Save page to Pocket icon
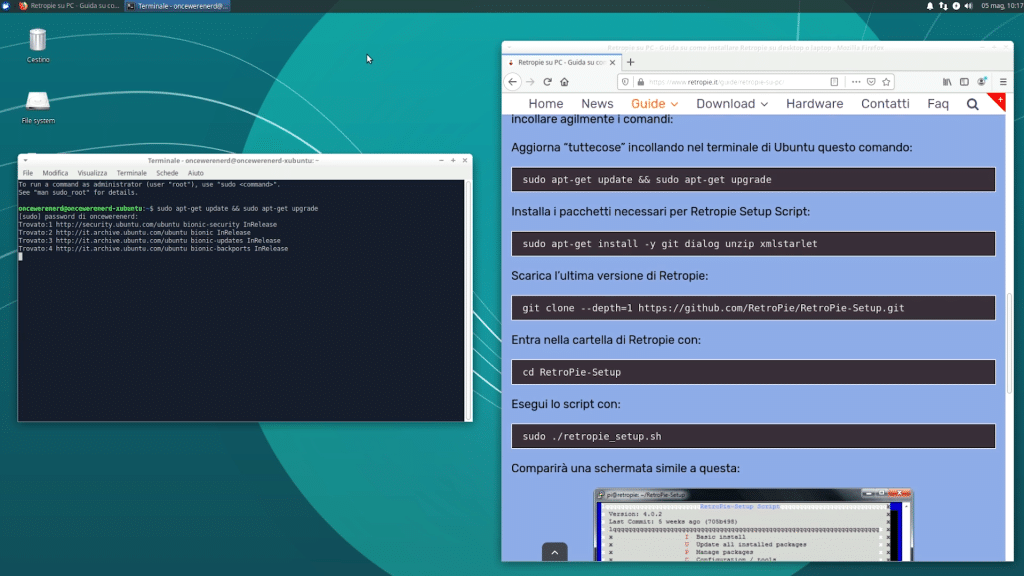Image resolution: width=1024 pixels, height=576 pixels. tap(871, 82)
